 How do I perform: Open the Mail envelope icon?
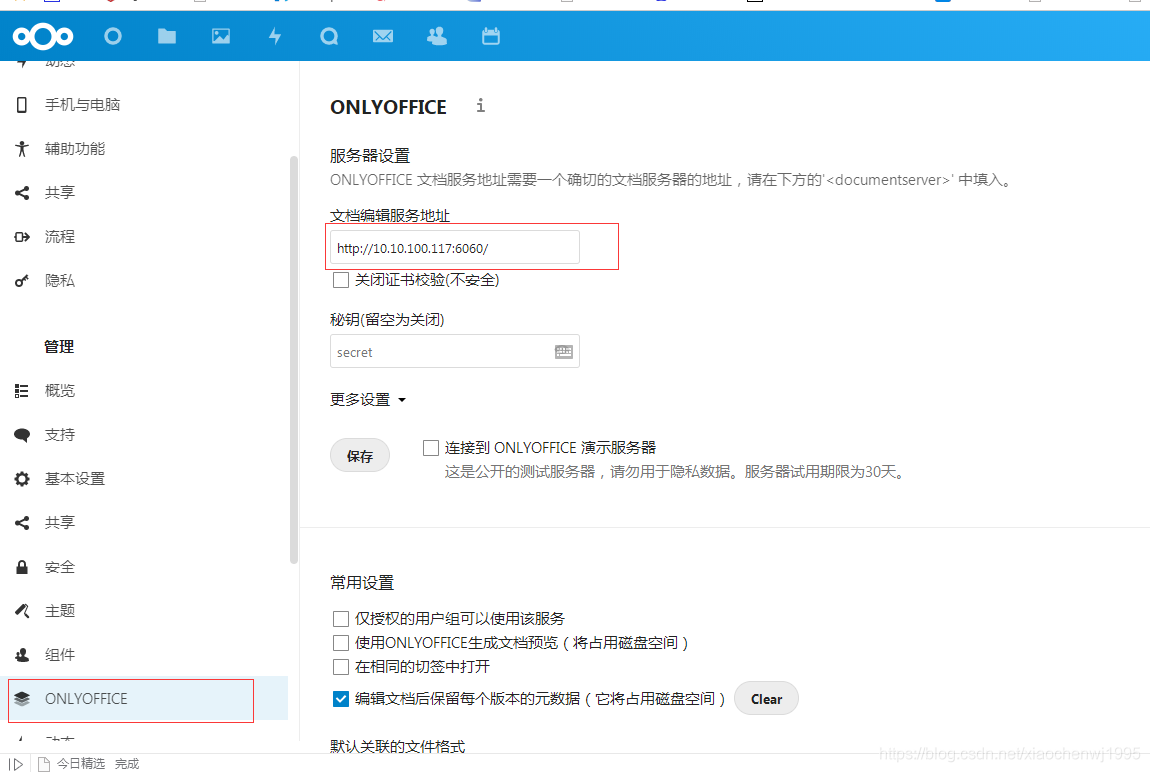click(x=383, y=36)
